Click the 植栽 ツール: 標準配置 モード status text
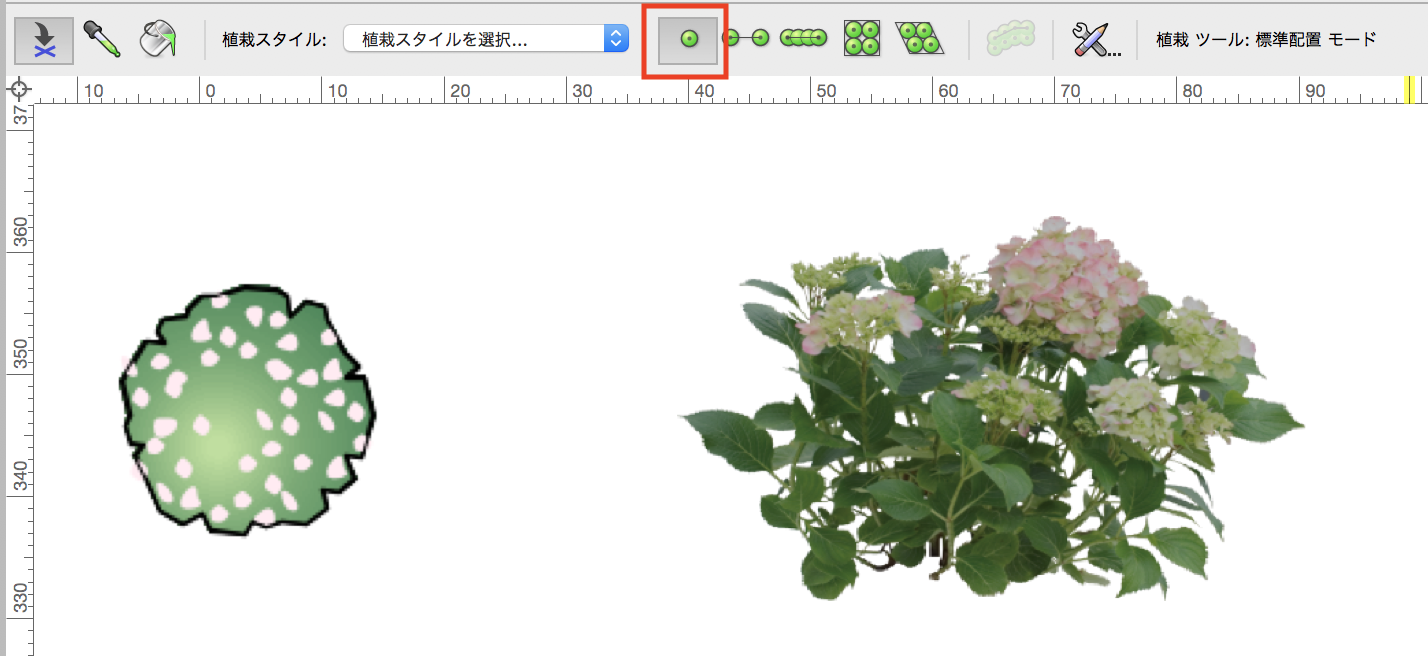The image size is (1428, 656). [x=1265, y=40]
